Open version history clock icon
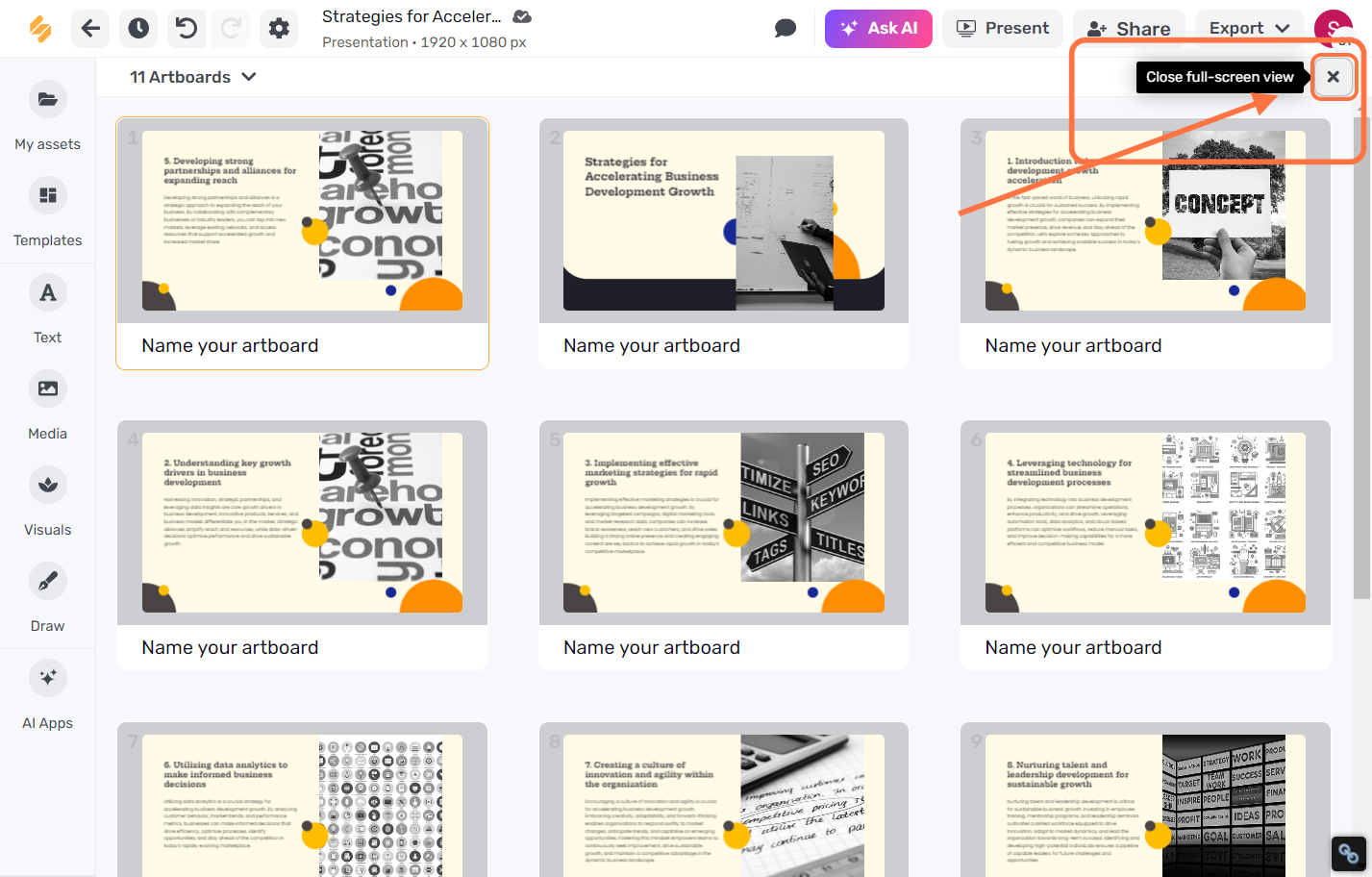The width and height of the screenshot is (1372, 877). click(x=138, y=29)
